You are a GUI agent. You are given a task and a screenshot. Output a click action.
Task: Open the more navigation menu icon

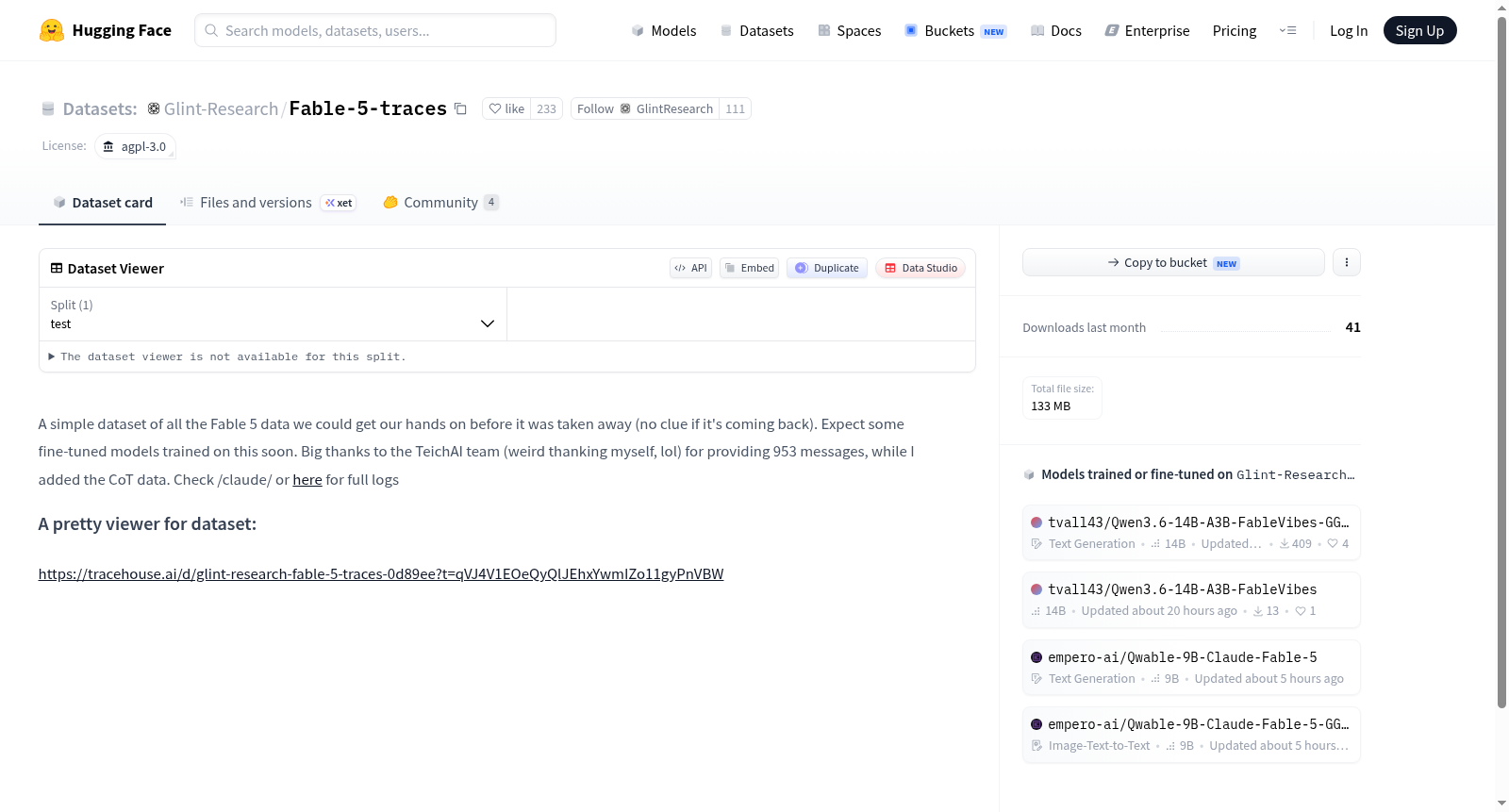[1287, 30]
